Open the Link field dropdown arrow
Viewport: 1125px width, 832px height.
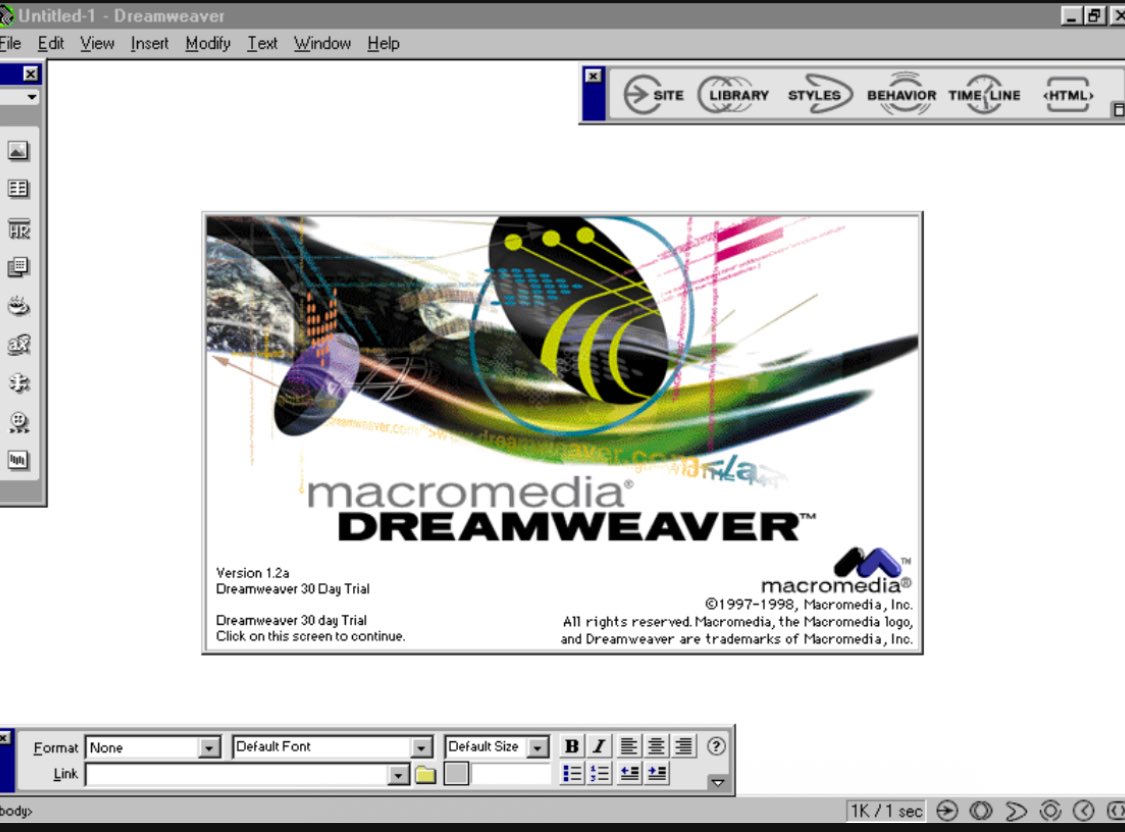398,775
